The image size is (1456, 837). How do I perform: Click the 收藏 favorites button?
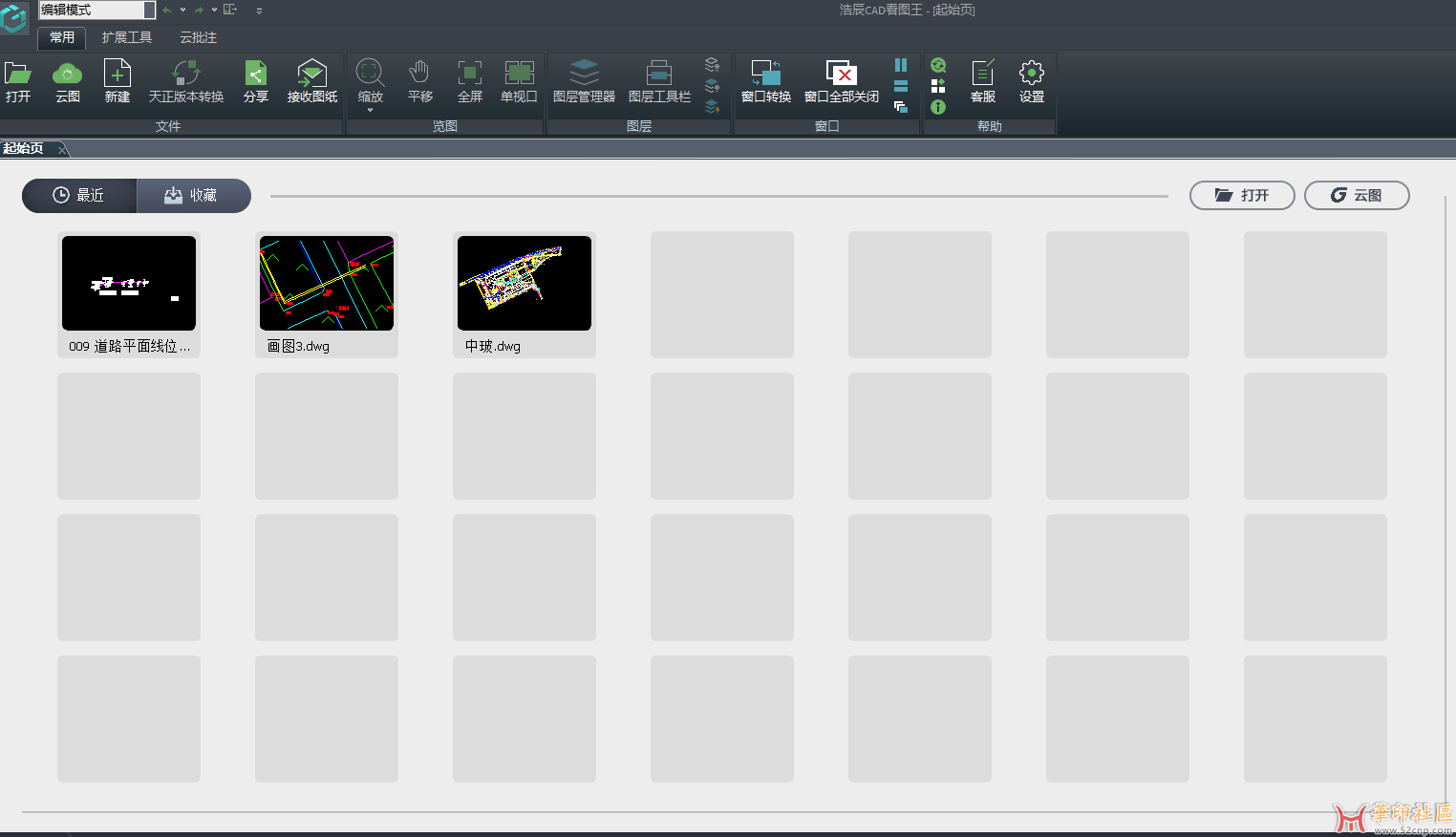193,195
